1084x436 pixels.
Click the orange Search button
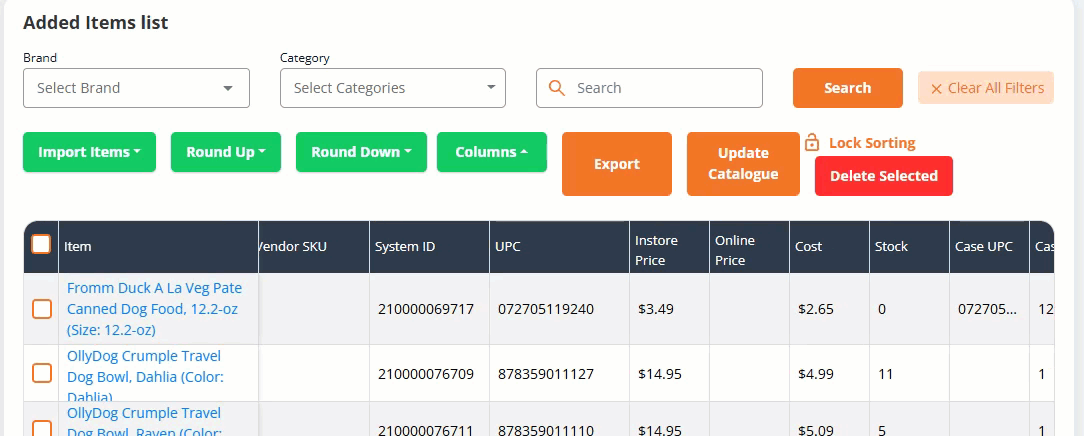click(x=848, y=88)
